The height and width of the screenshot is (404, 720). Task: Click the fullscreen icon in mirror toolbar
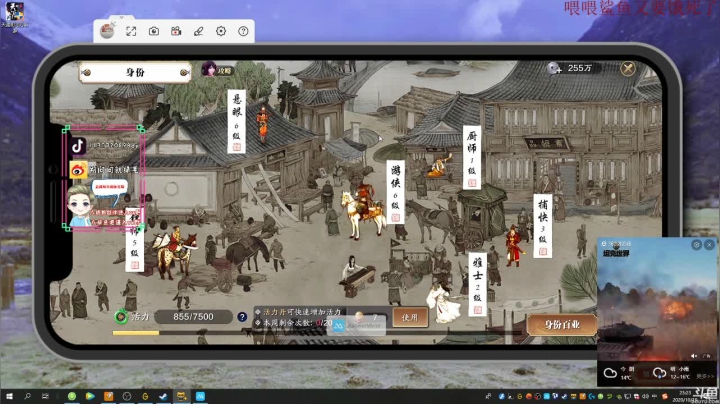click(x=131, y=31)
